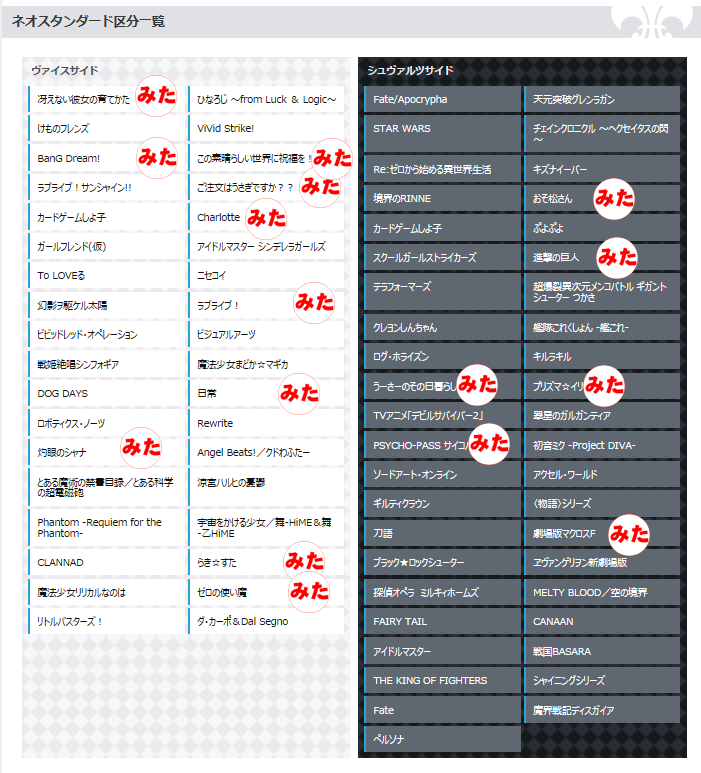Select the STAR WARS entry
701x773 pixels.
point(443,134)
